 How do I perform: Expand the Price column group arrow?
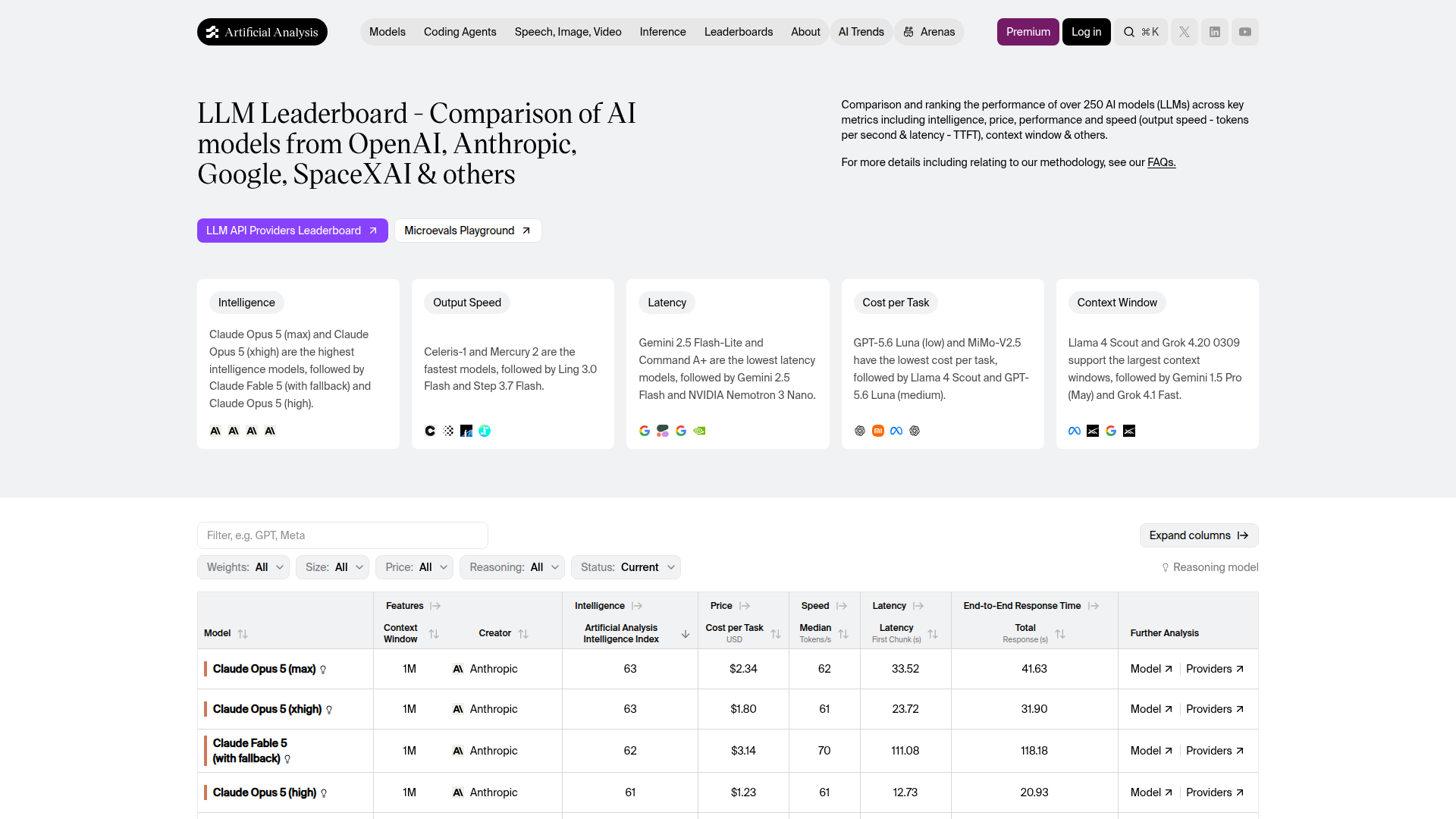(745, 606)
